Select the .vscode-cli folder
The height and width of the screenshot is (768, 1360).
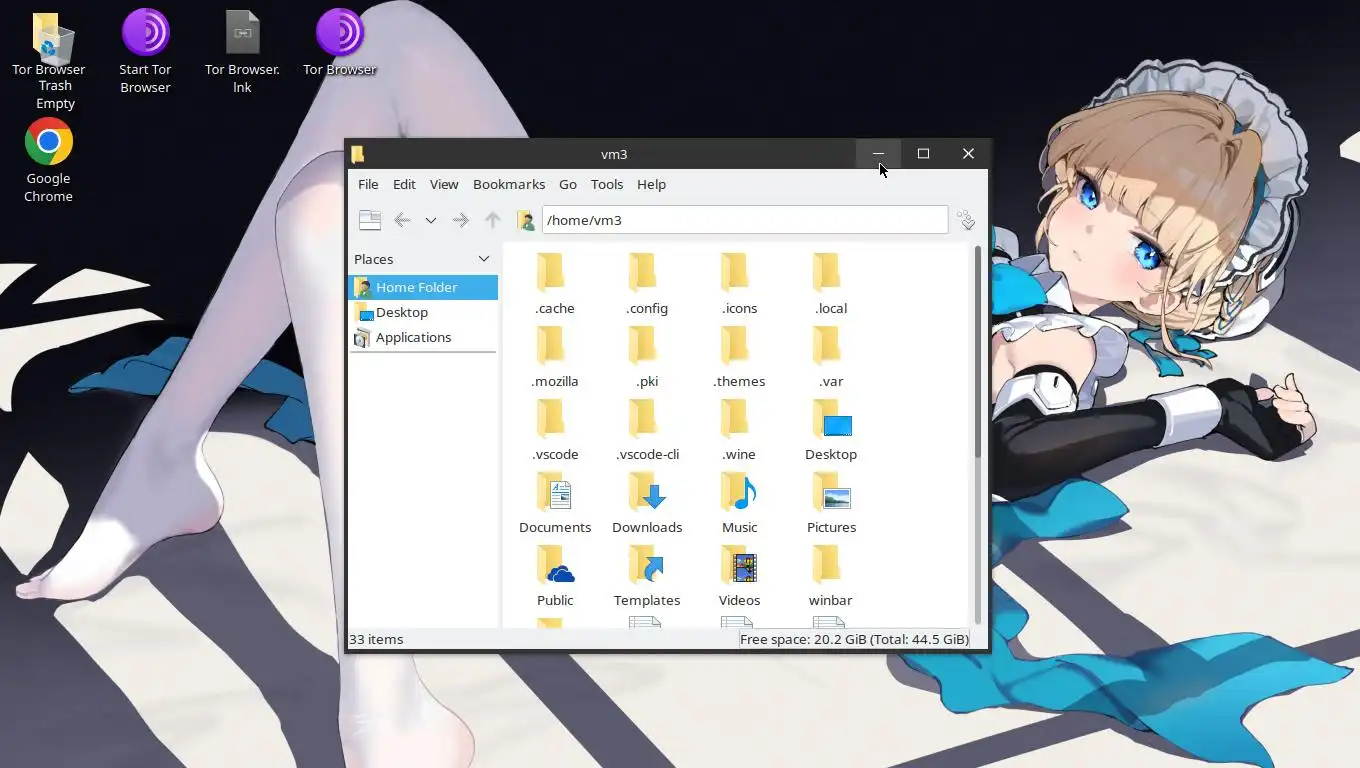point(647,430)
